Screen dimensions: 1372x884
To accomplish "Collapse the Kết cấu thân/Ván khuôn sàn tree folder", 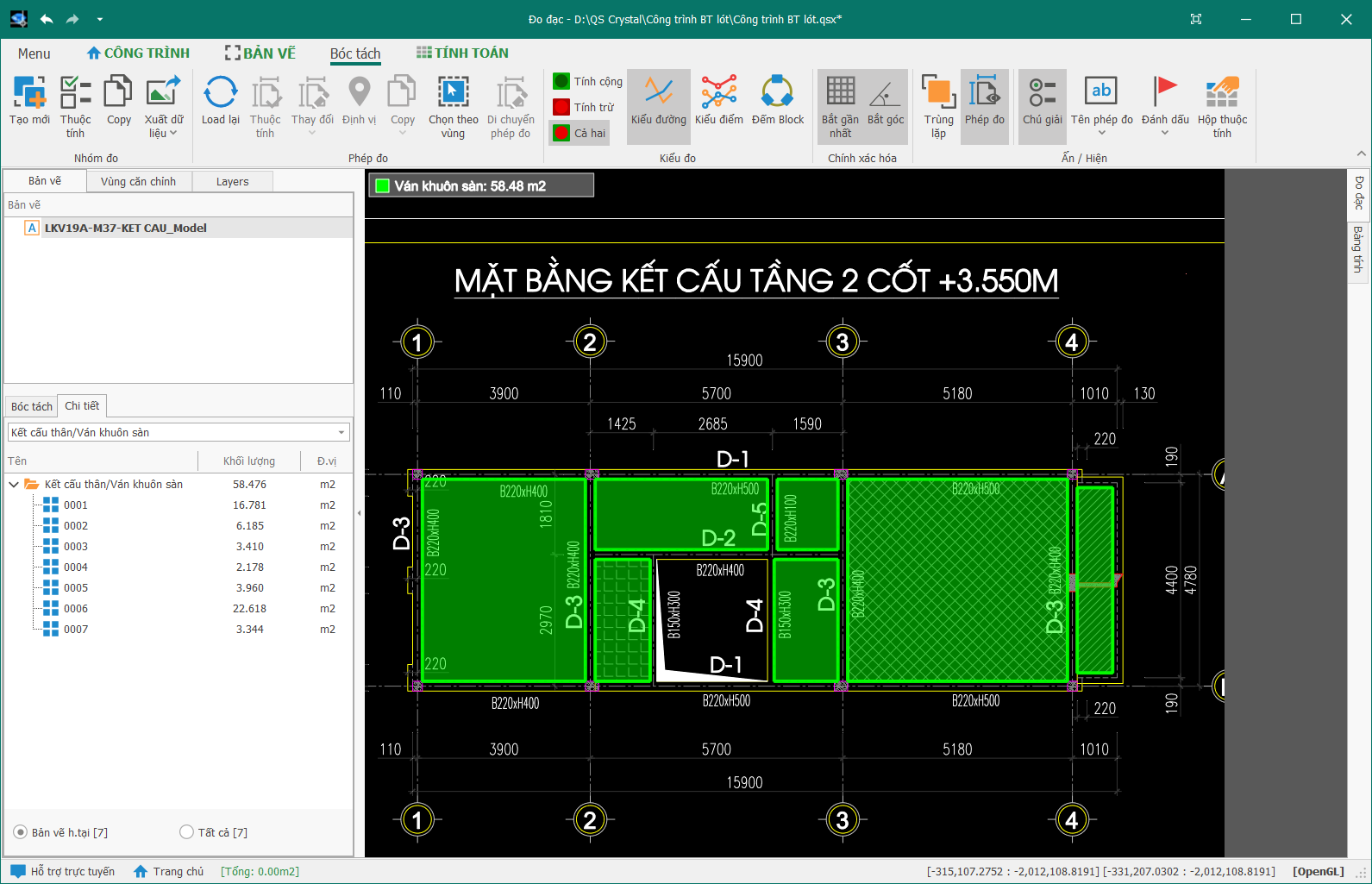I will point(14,485).
